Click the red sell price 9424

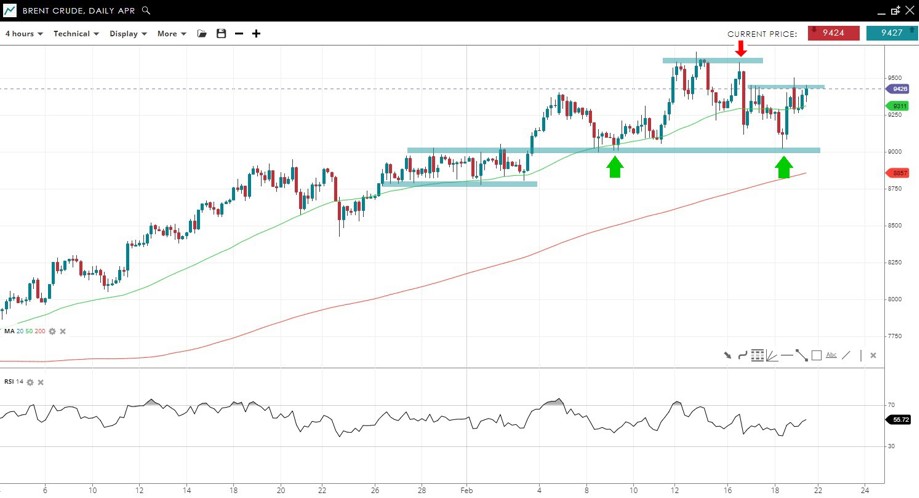pos(834,33)
